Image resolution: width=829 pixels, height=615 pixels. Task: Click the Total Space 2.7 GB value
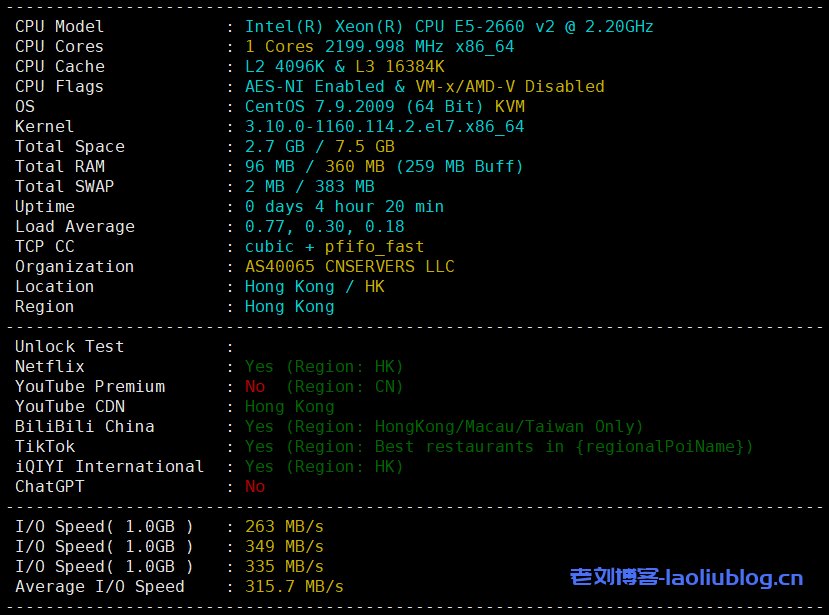coord(269,147)
